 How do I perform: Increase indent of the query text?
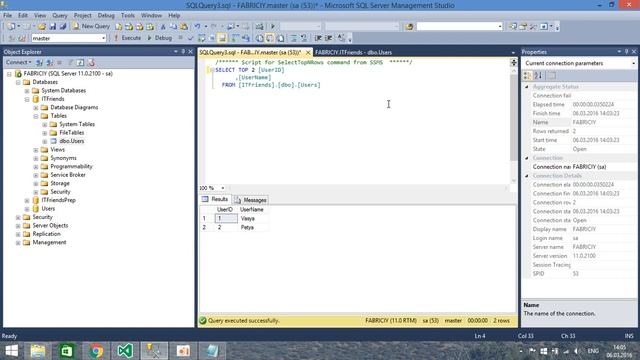coord(329,38)
